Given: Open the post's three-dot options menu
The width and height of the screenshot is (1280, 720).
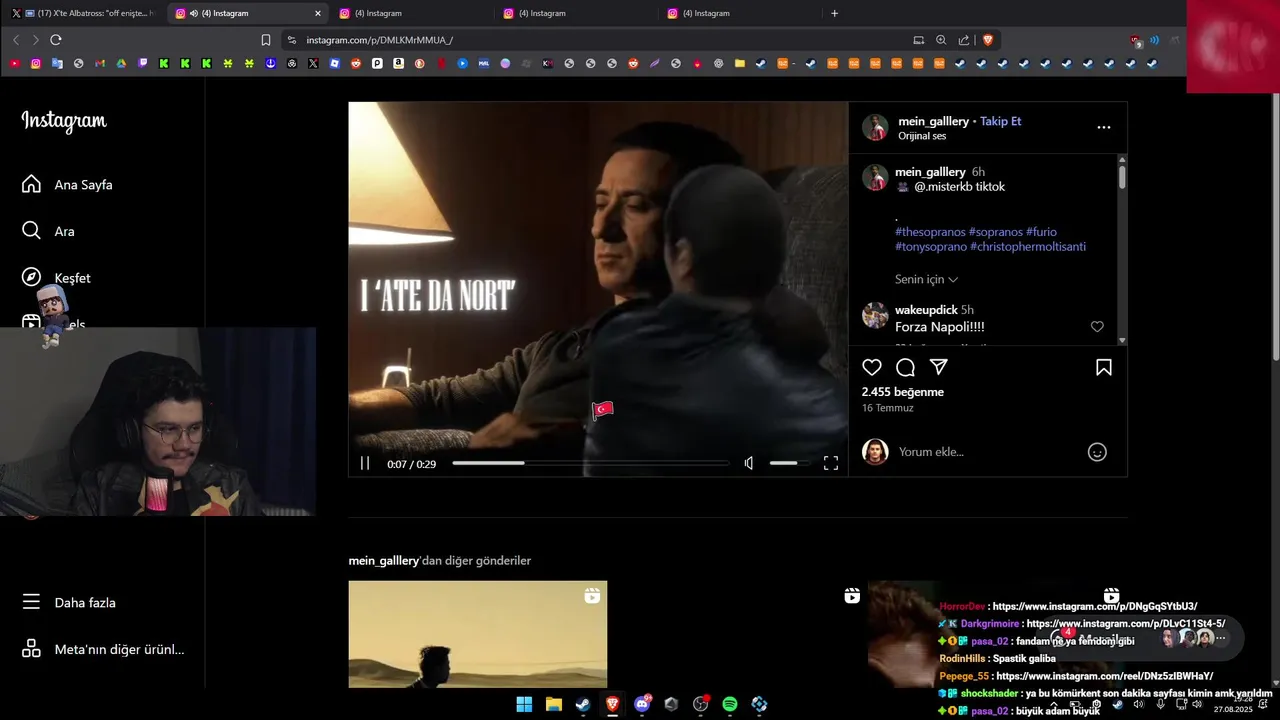Looking at the screenshot, I should coord(1104,128).
